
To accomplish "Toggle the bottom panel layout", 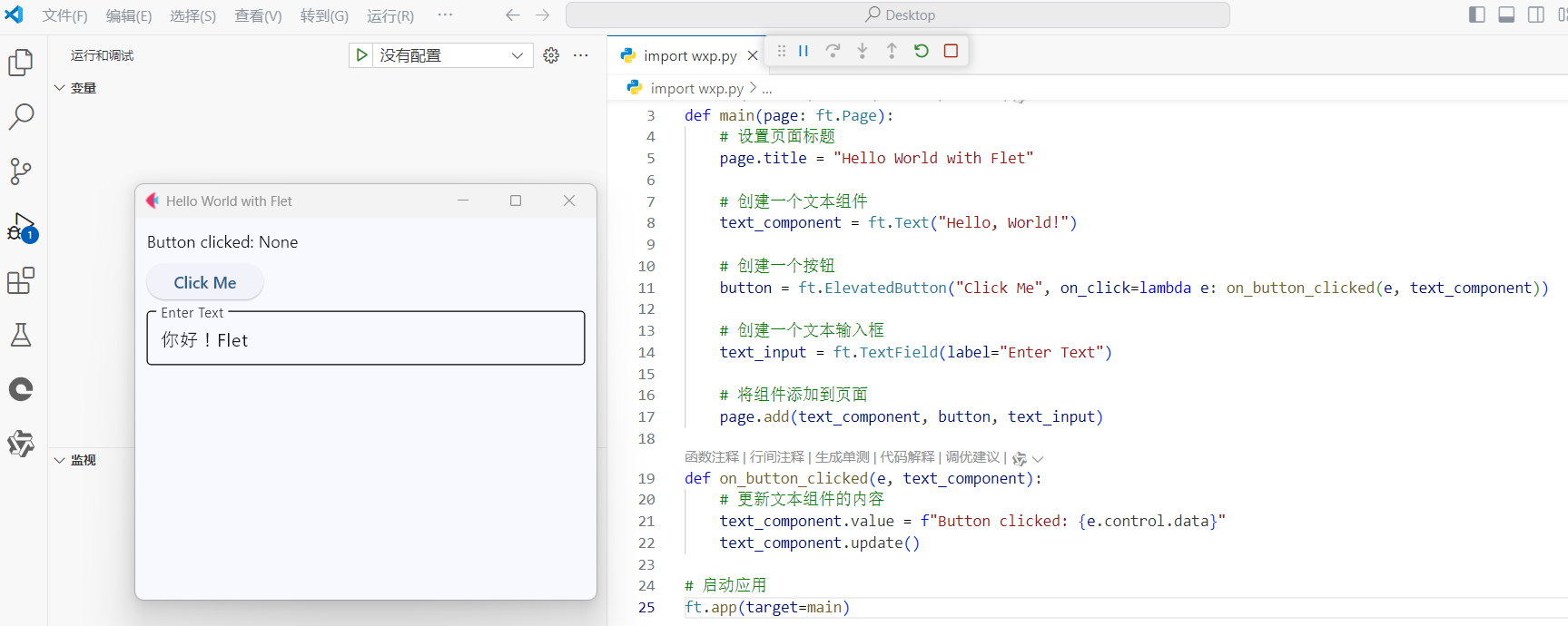I will click(x=1506, y=15).
